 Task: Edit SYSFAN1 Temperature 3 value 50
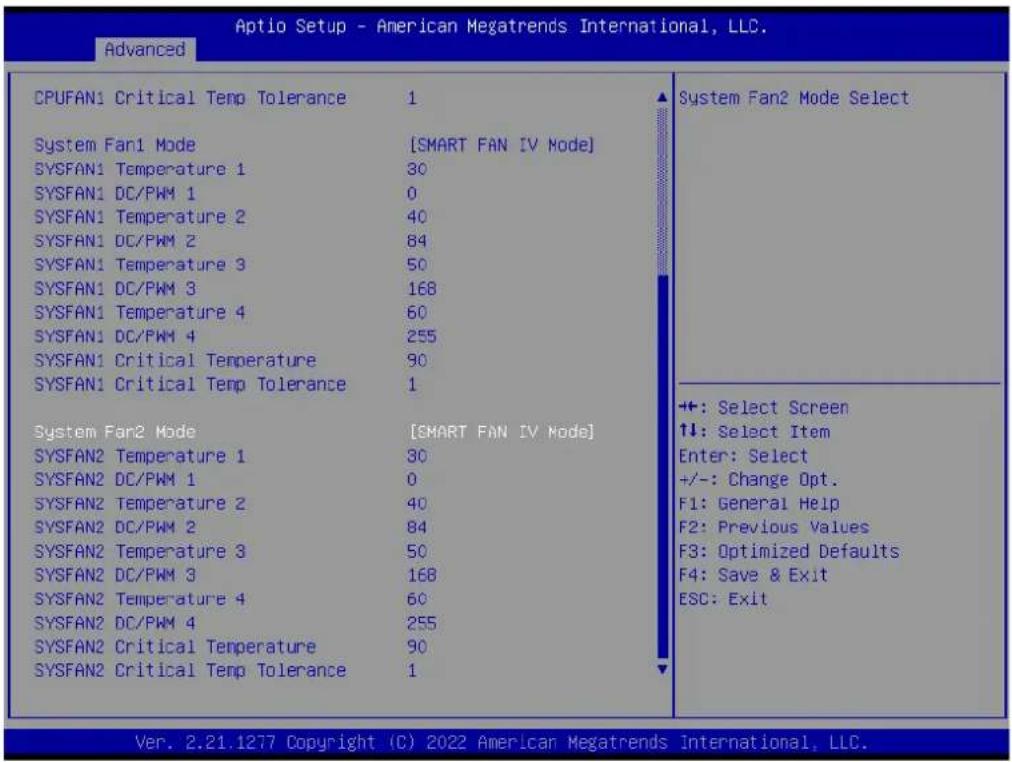(417, 265)
